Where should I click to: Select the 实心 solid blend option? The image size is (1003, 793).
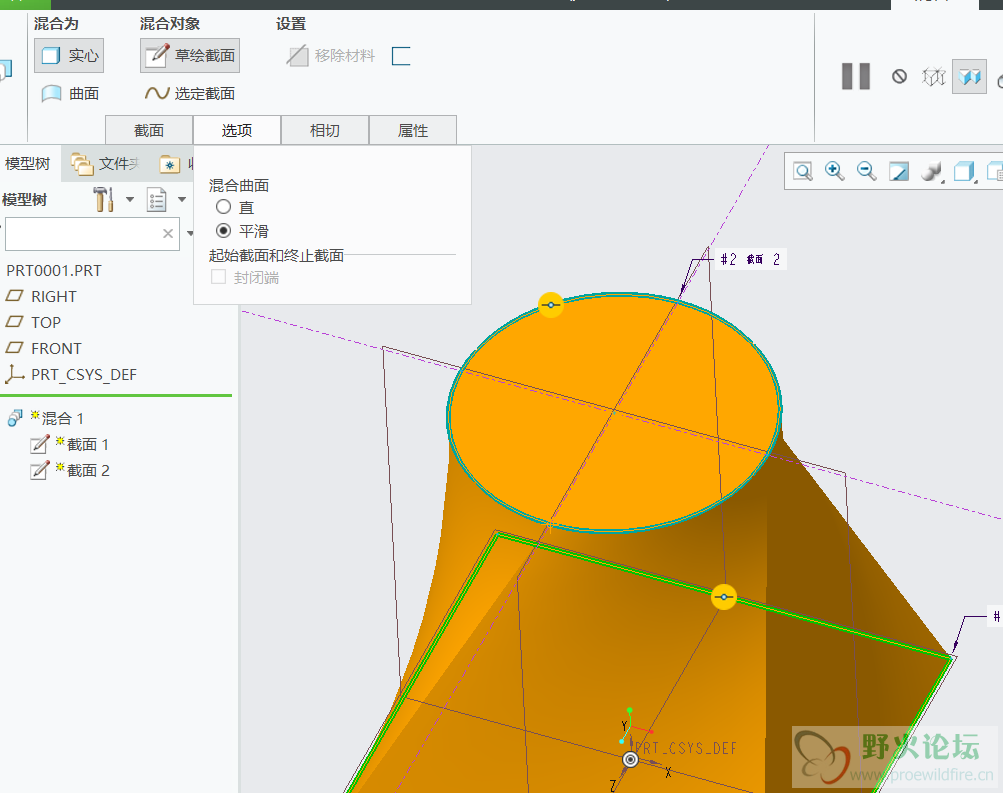click(69, 56)
